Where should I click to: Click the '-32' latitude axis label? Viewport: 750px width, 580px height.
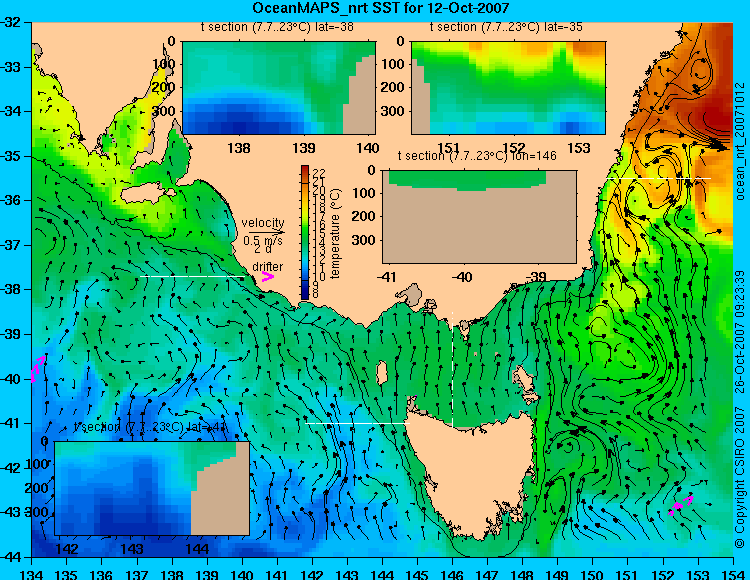(11, 22)
